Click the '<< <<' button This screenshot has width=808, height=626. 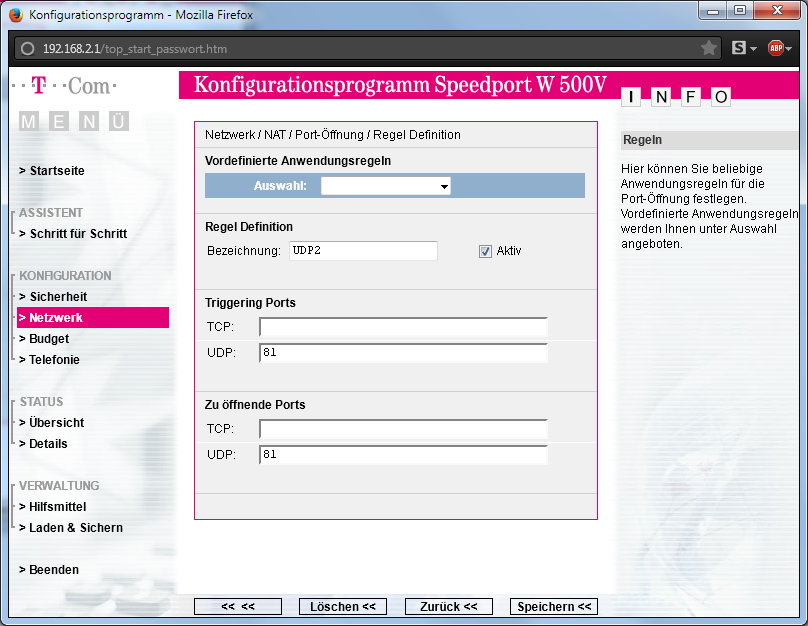click(x=238, y=606)
